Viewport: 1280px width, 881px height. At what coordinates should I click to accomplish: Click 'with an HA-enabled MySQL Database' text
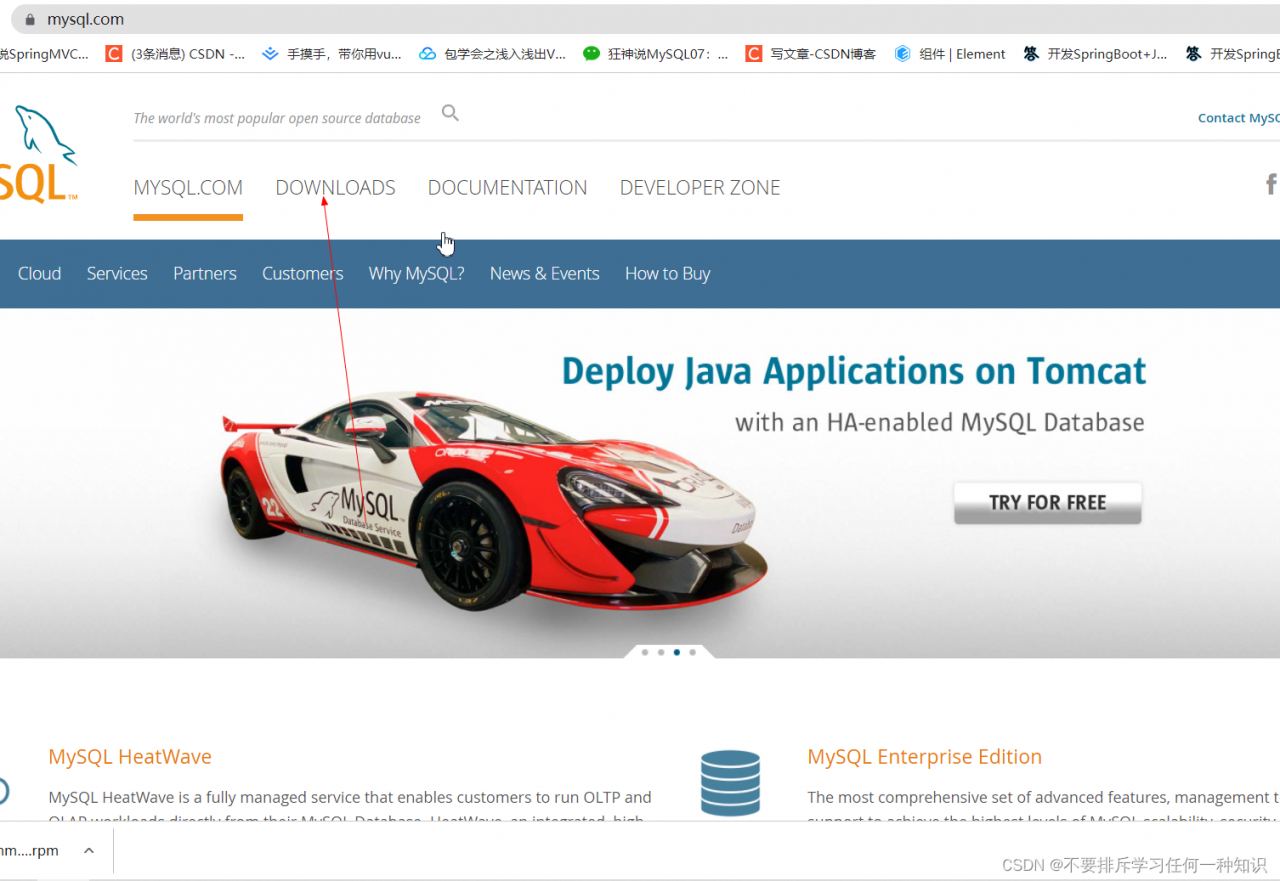(940, 423)
